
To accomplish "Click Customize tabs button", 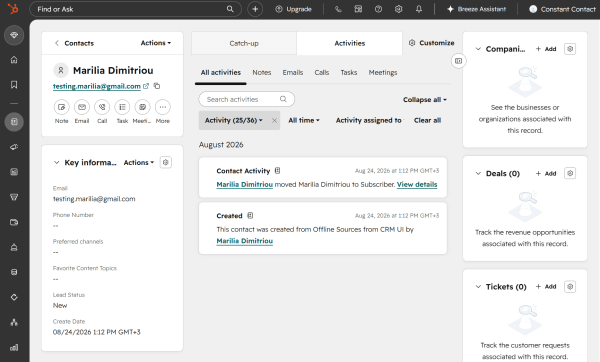I will click(x=432, y=43).
